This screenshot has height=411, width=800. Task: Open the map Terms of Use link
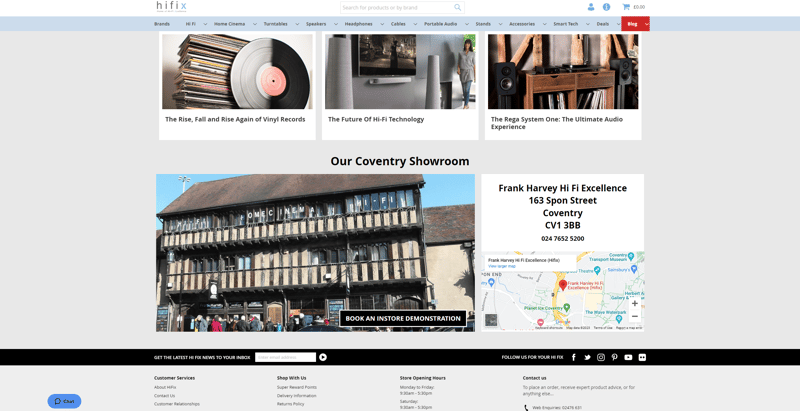pos(603,328)
